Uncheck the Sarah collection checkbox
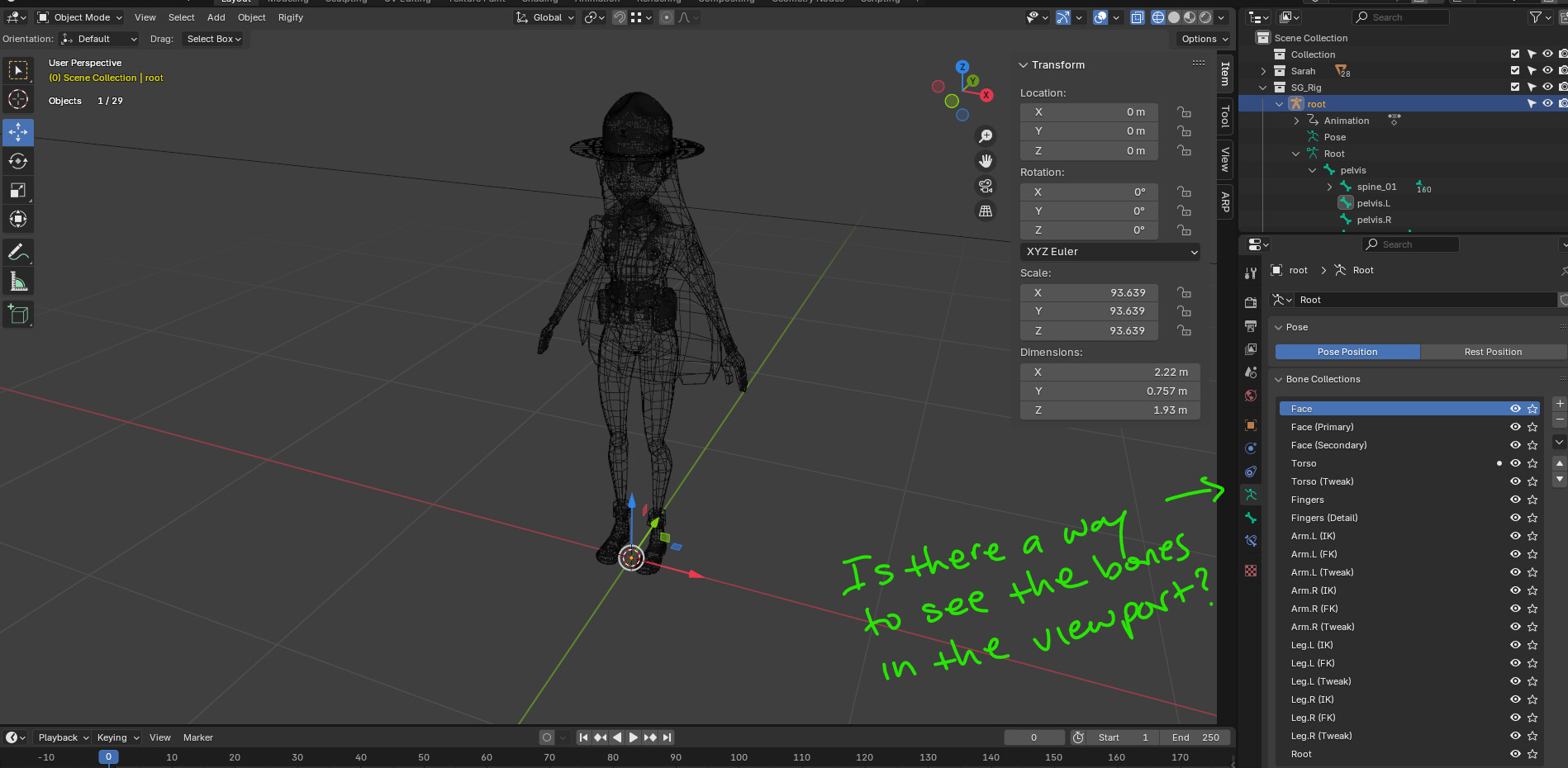Screen dimensions: 1568x768 (x=1515, y=71)
